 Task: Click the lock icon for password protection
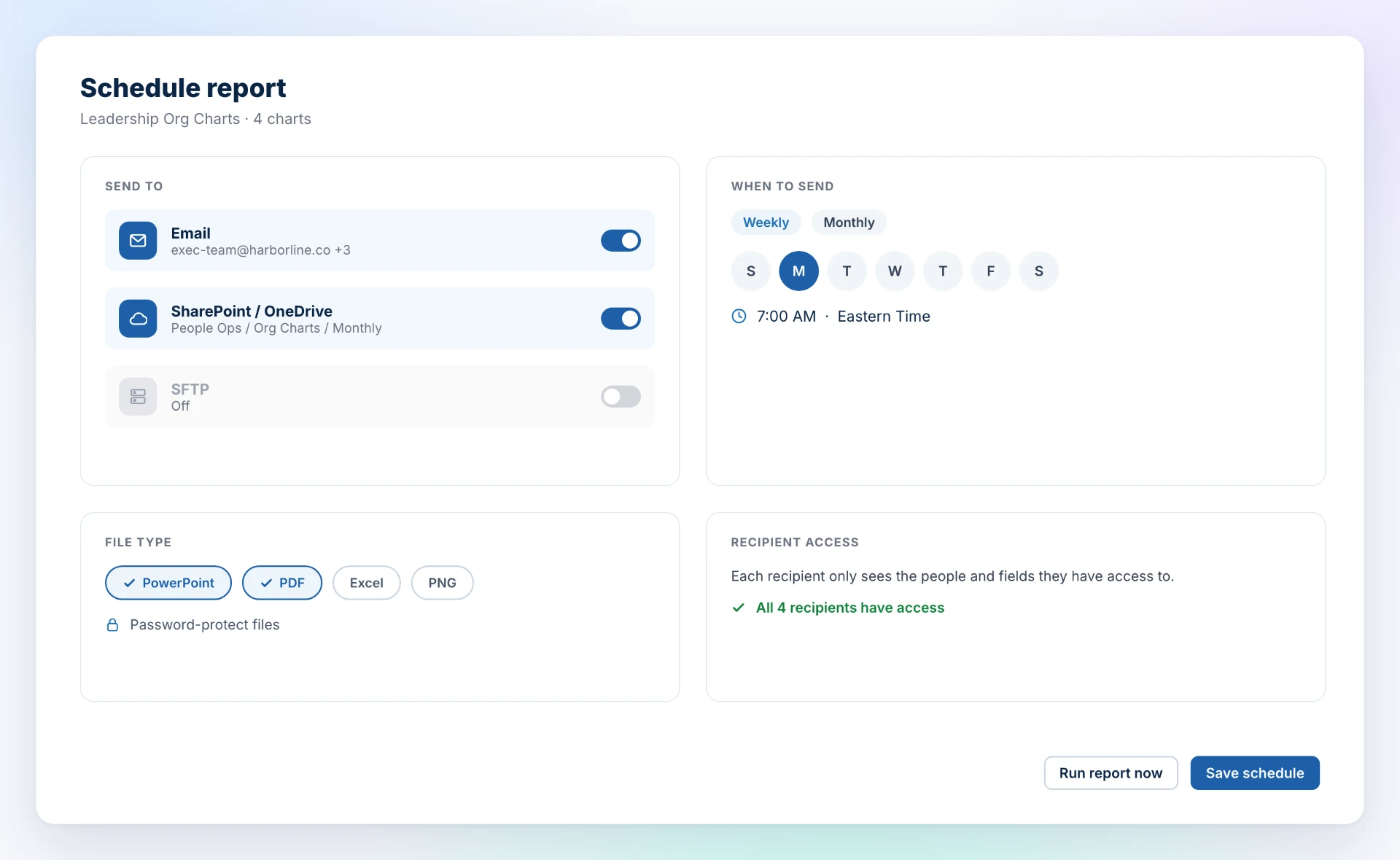112,625
